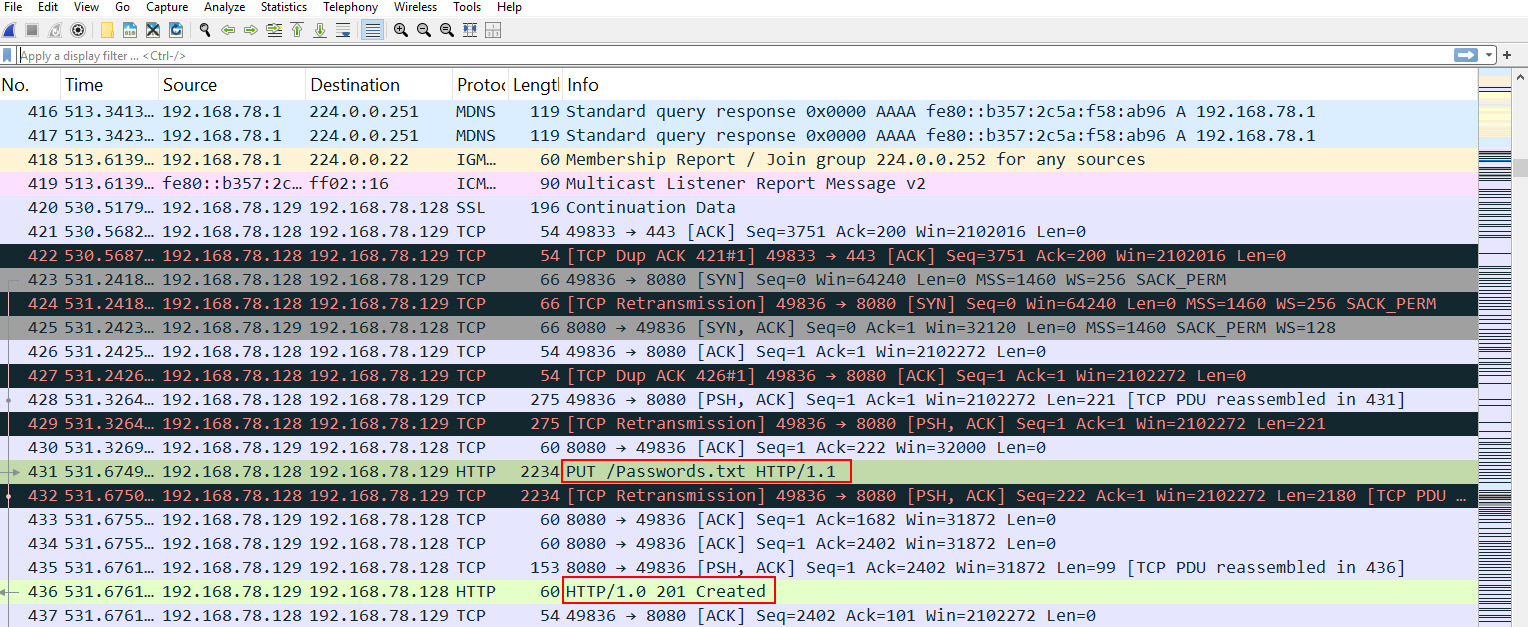Image resolution: width=1528 pixels, height=627 pixels.
Task: Add a filter button with the plus sign
Action: [x=1507, y=56]
